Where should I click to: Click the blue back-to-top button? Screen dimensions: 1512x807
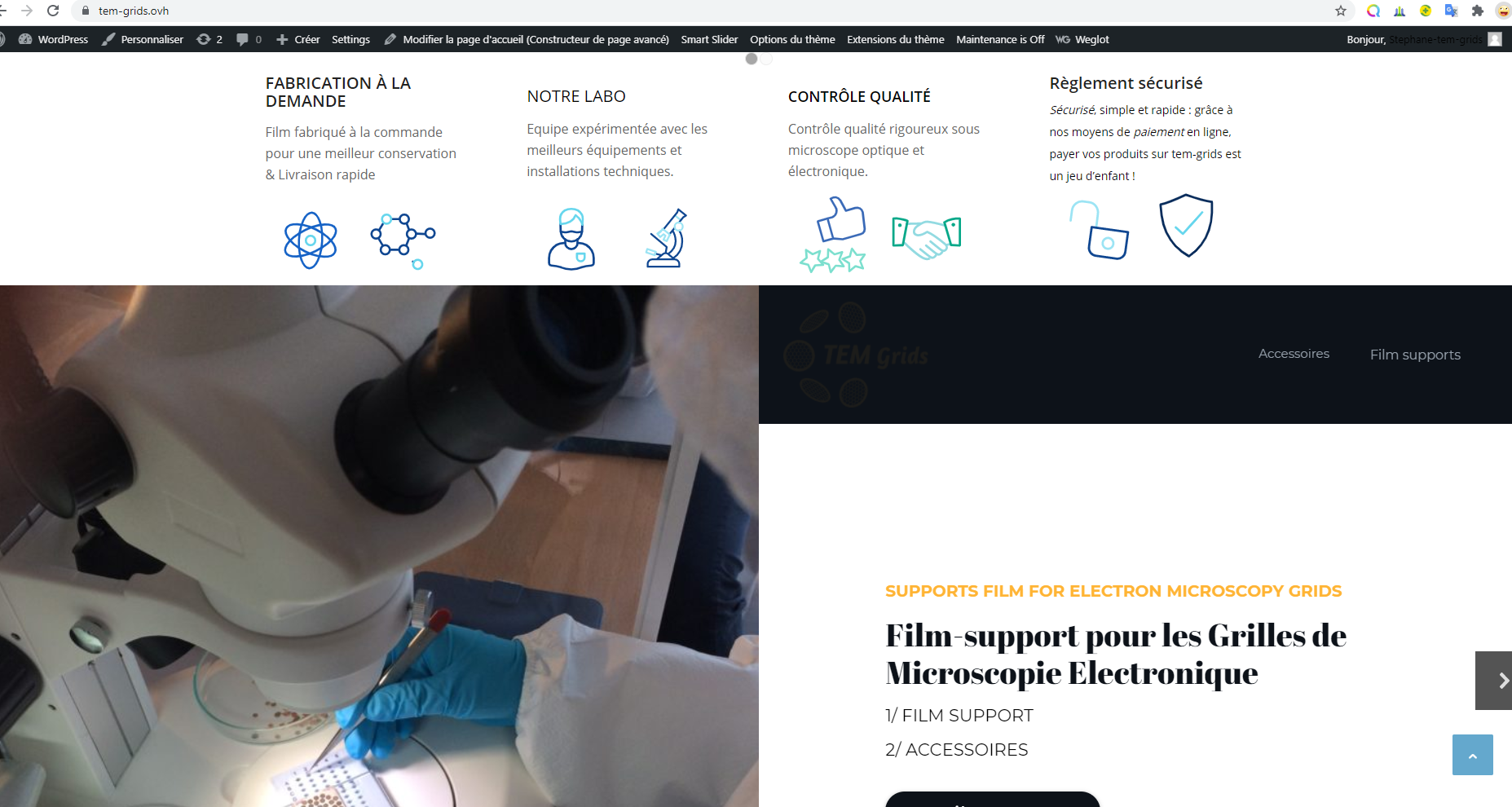1473,755
